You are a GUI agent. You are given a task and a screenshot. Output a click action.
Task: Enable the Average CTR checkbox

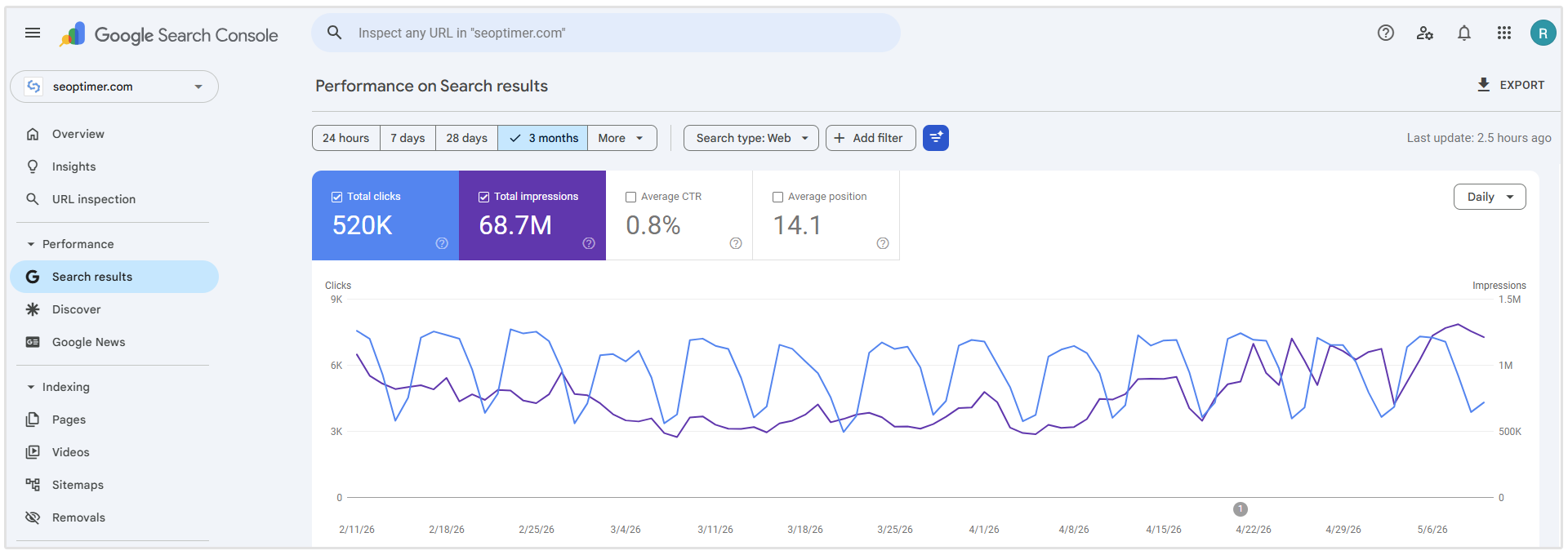pyautogui.click(x=630, y=197)
